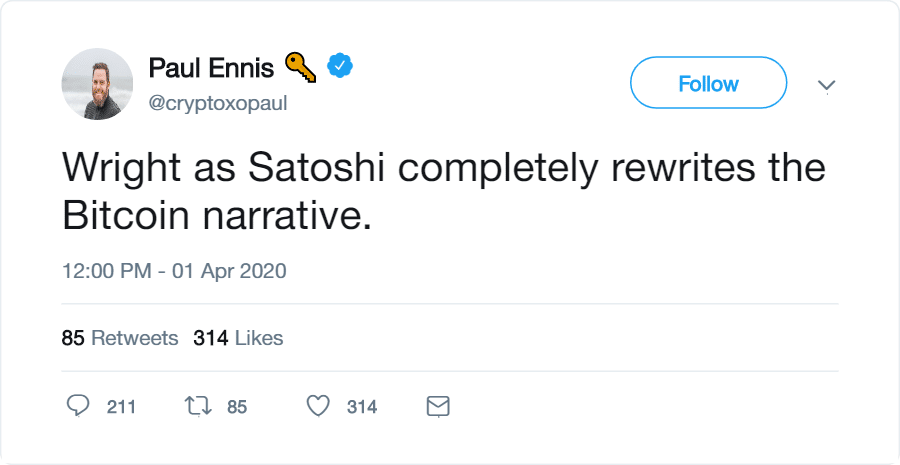This screenshot has height=465, width=900.
Task: Click the reply speech bubble icon
Action: [x=78, y=406]
